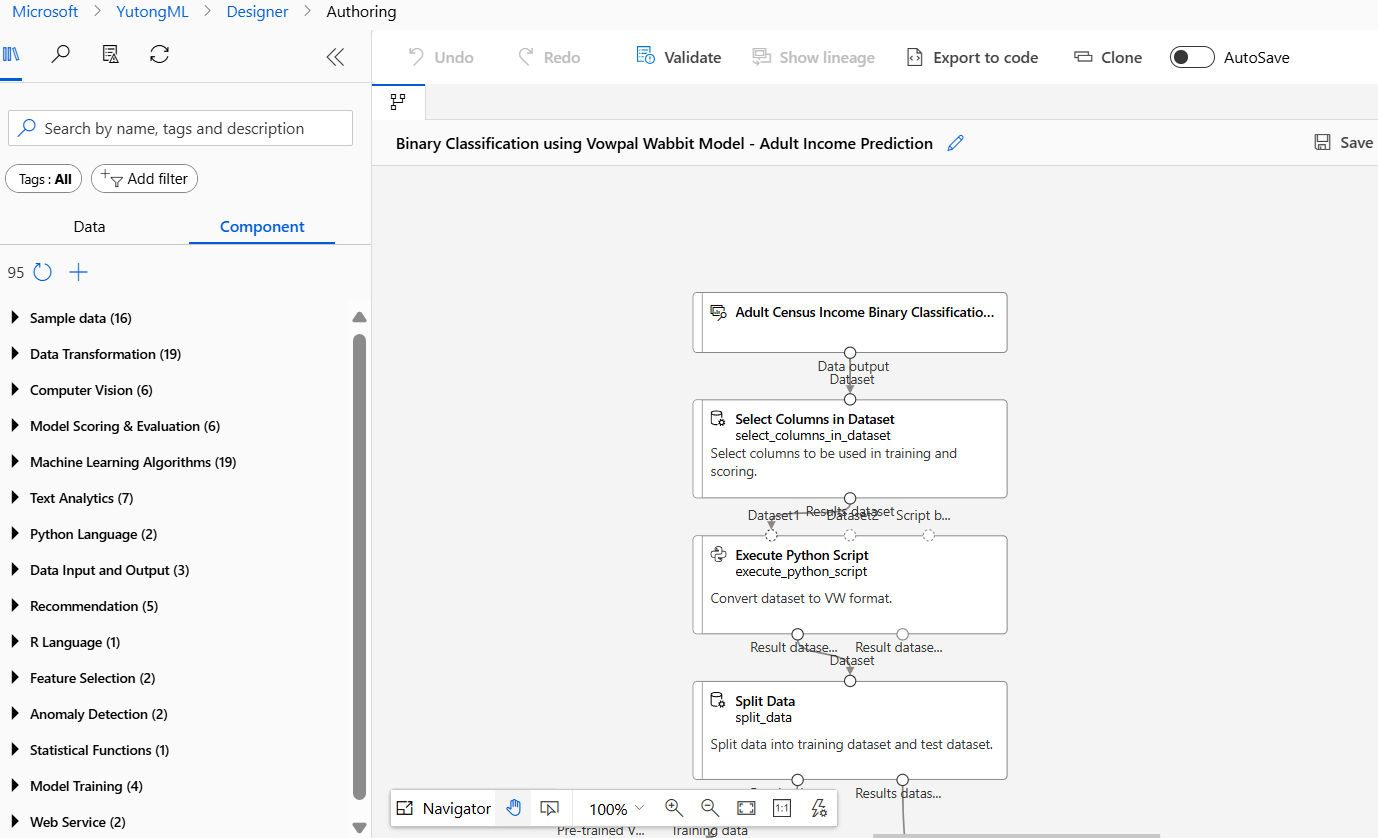Reset zoom to actual size 1:1

click(782, 808)
